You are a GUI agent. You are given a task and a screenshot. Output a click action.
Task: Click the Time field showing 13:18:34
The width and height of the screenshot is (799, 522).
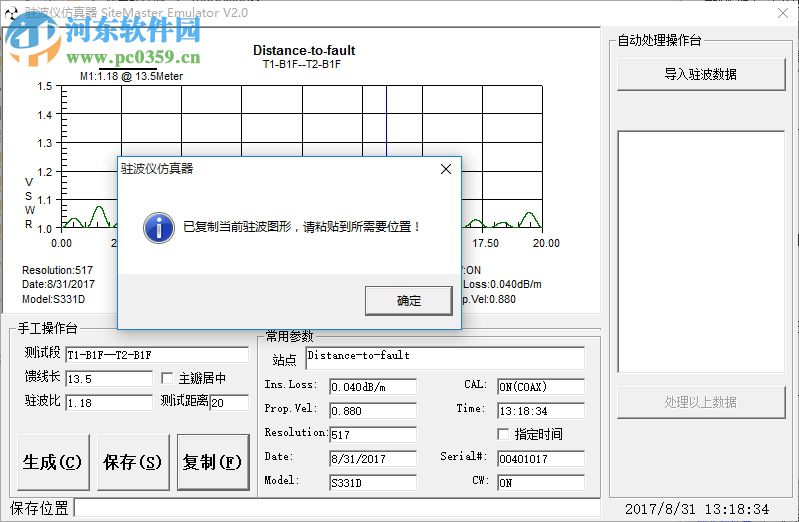pos(541,411)
